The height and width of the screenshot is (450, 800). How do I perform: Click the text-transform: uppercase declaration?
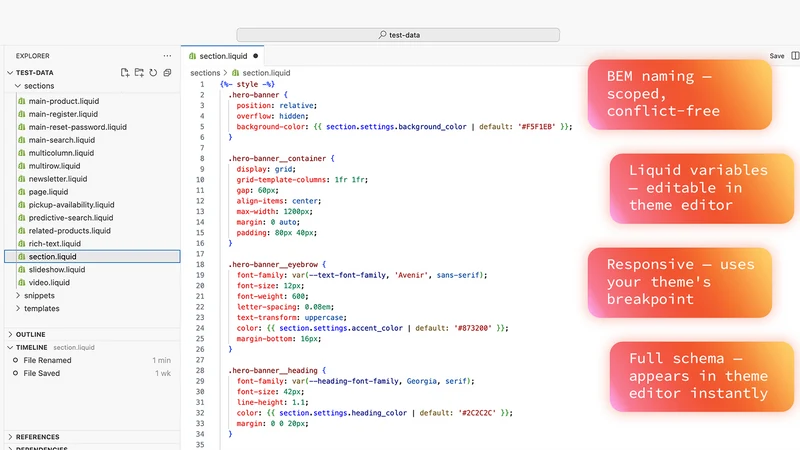[x=291, y=317]
